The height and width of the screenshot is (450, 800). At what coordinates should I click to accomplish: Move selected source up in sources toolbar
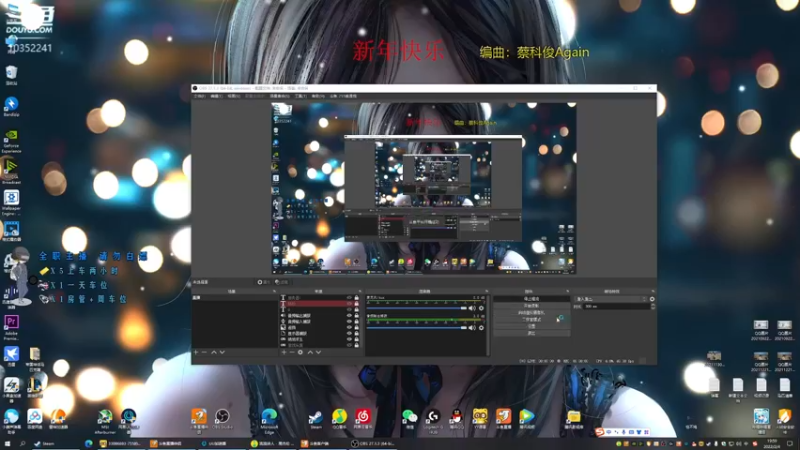point(310,352)
